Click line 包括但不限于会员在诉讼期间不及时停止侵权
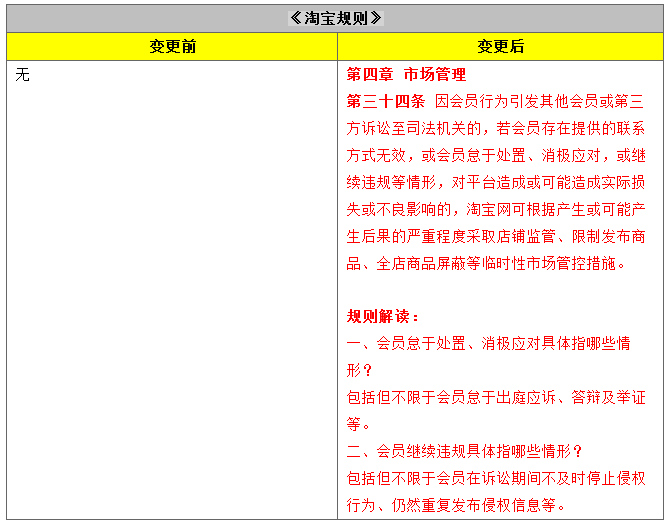The height and width of the screenshot is (525, 670). [496, 478]
